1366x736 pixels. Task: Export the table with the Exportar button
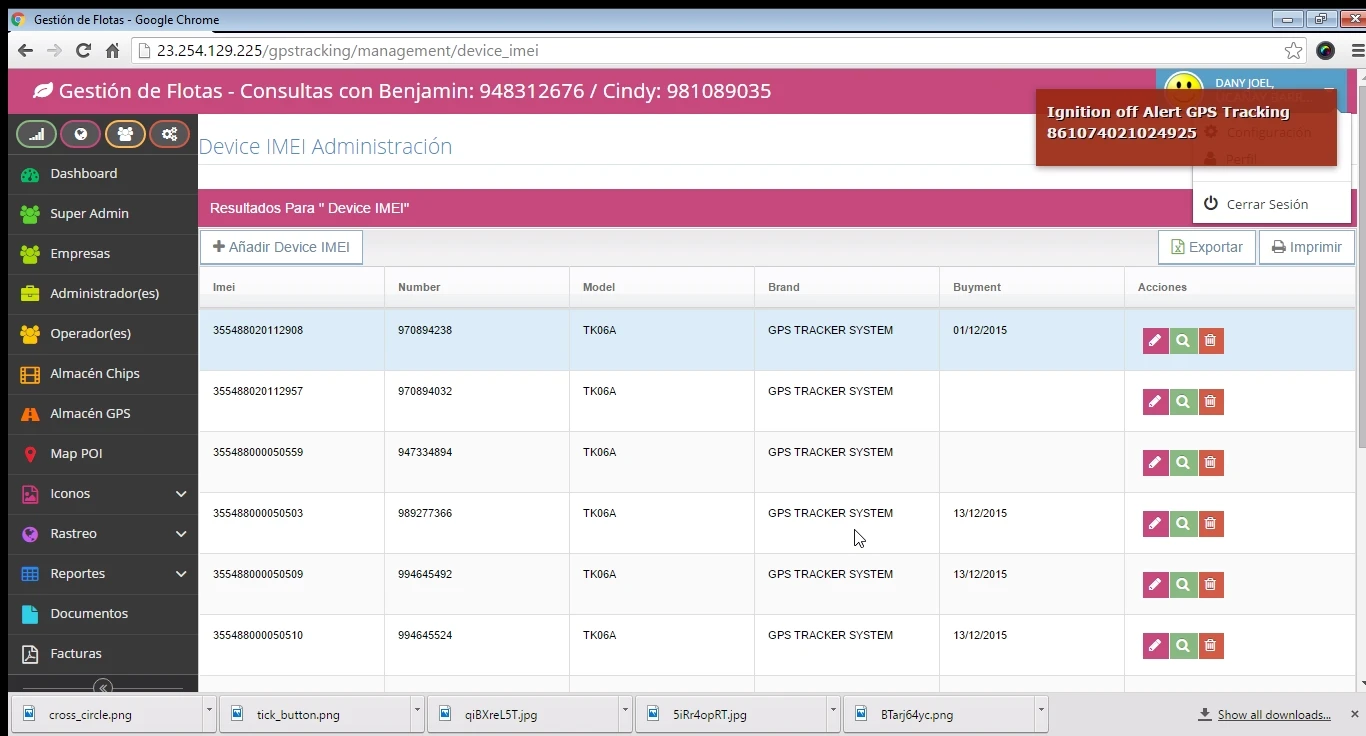click(x=1206, y=247)
